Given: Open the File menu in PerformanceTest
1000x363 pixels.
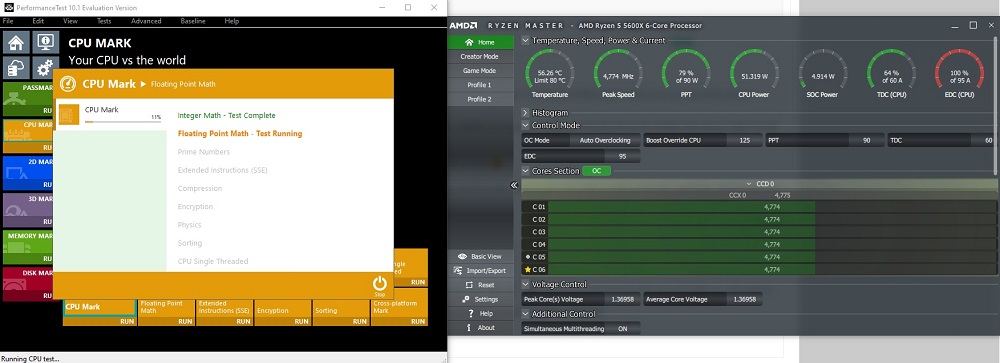Looking at the screenshot, I should point(8,21).
